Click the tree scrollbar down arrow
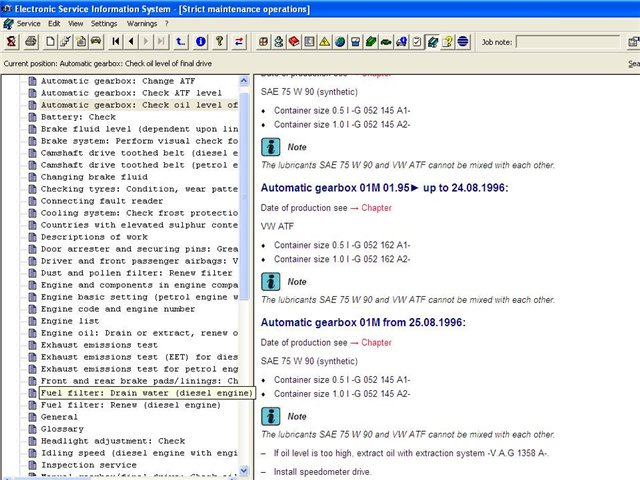 pos(244,470)
